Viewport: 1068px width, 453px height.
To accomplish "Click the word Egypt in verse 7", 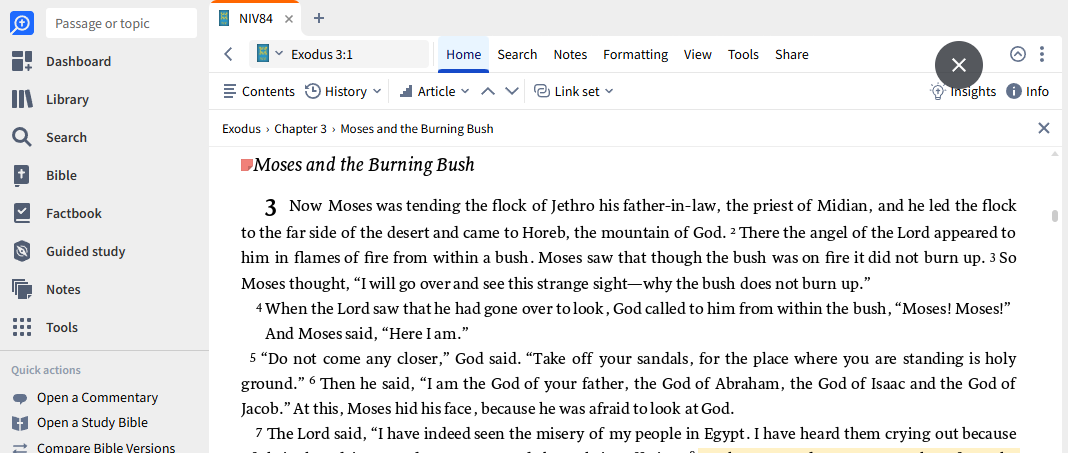I will [725, 434].
